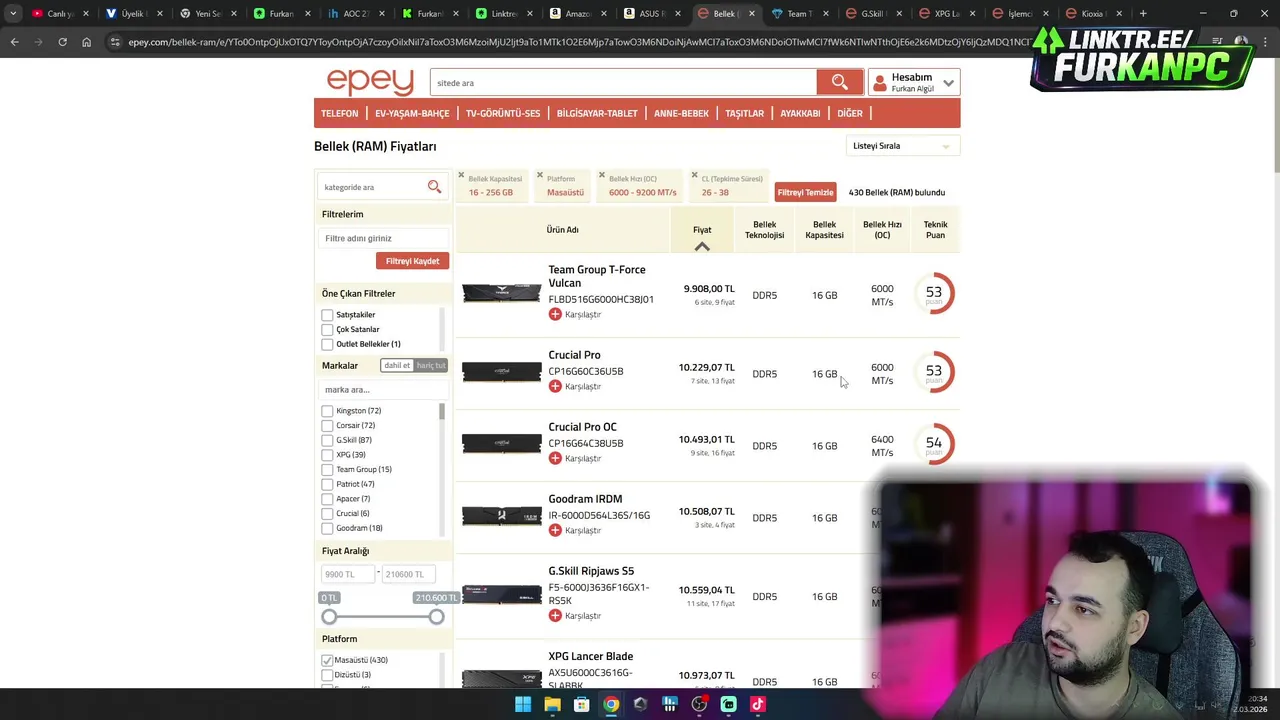The height and width of the screenshot is (720, 1280).
Task: Check Kingston (72) brand
Action: (x=327, y=411)
